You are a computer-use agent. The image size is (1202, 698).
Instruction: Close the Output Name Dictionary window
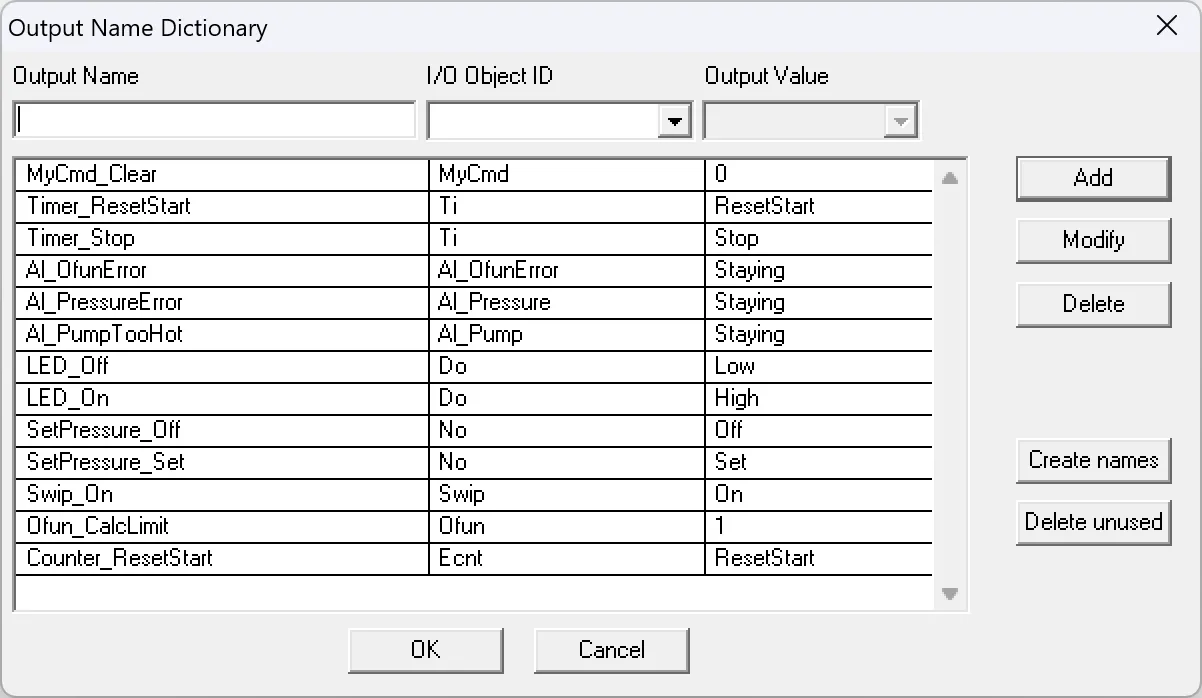tap(1166, 27)
